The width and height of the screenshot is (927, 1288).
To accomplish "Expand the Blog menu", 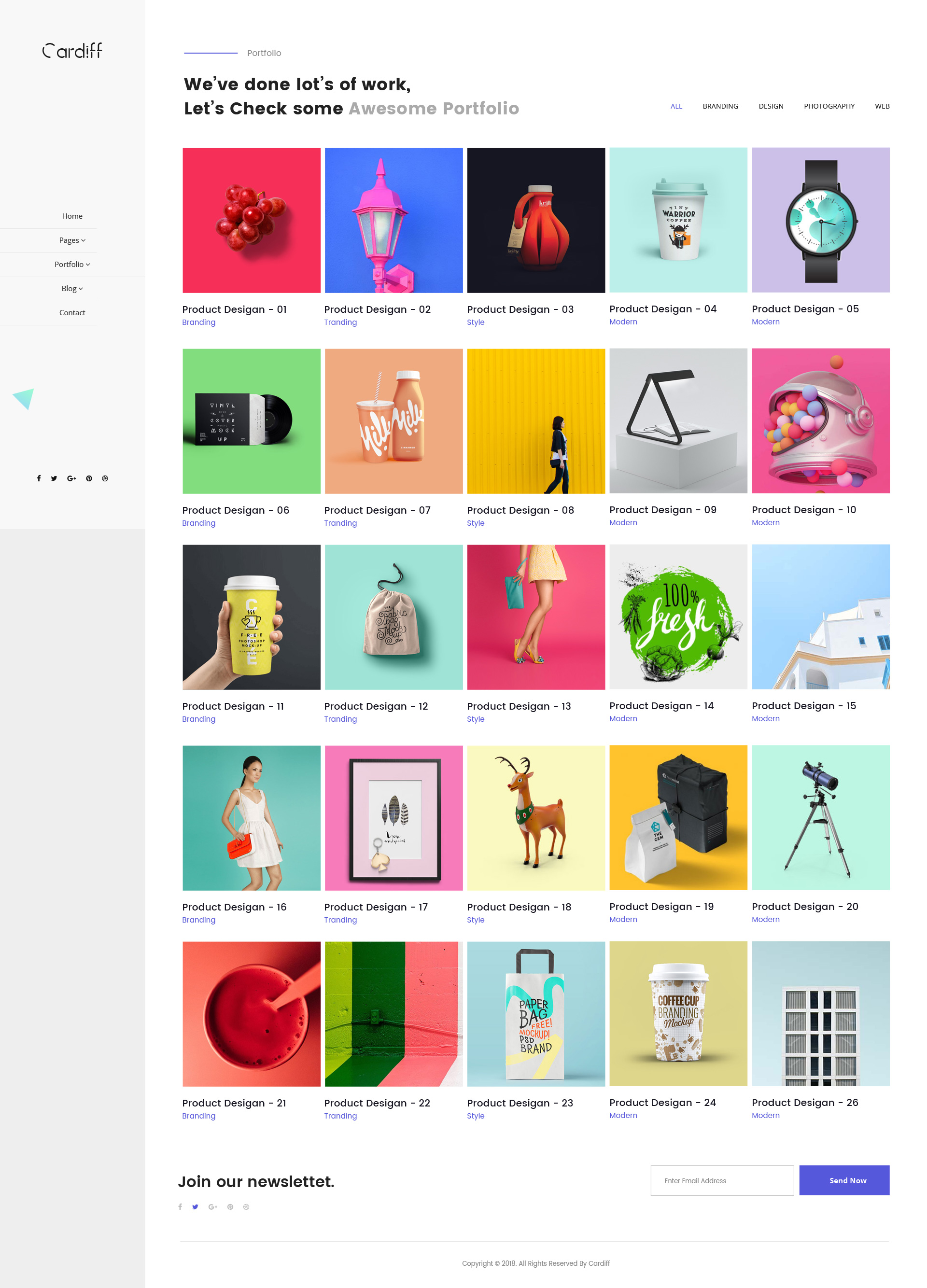I will point(72,289).
